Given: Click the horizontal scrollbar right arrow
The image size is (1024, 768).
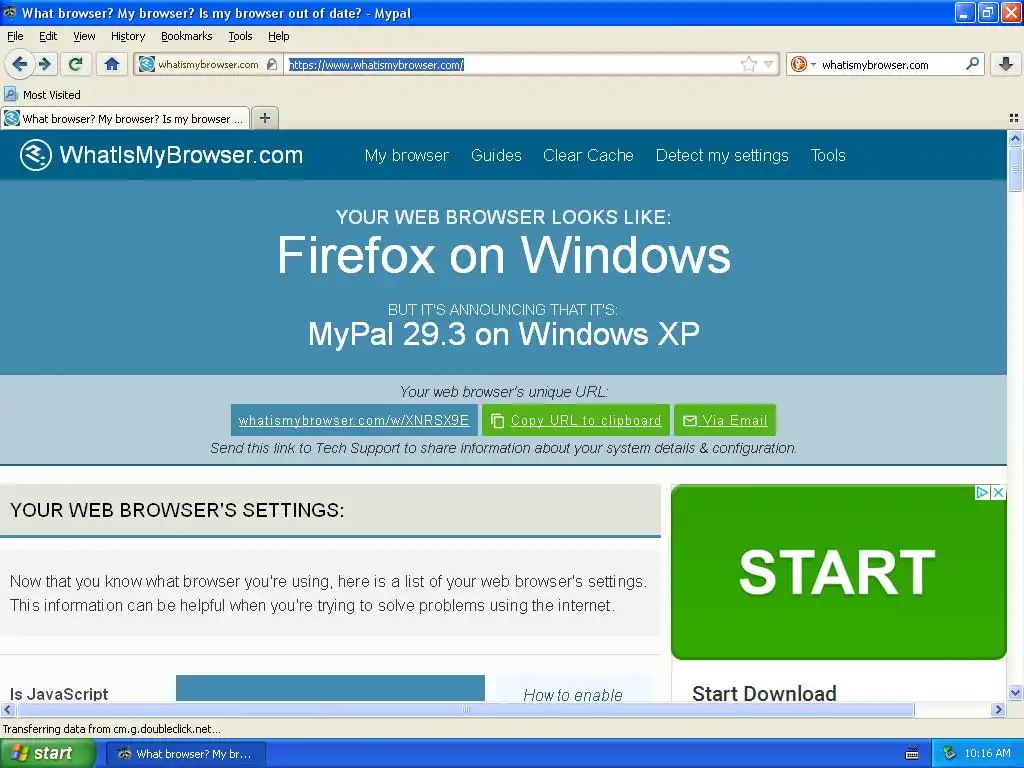Looking at the screenshot, I should click(x=998, y=709).
